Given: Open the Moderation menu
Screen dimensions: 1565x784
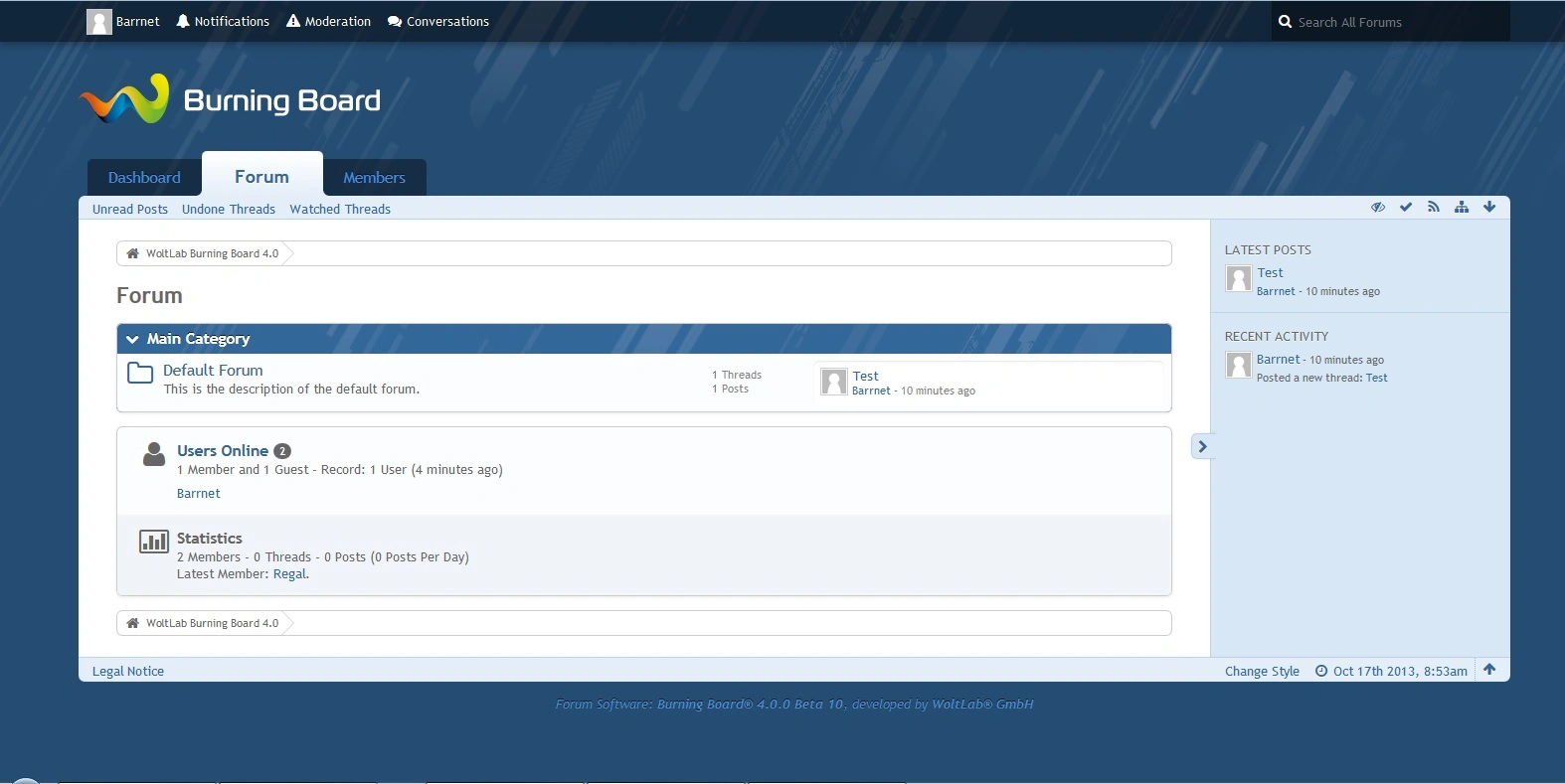Looking at the screenshot, I should point(328,21).
